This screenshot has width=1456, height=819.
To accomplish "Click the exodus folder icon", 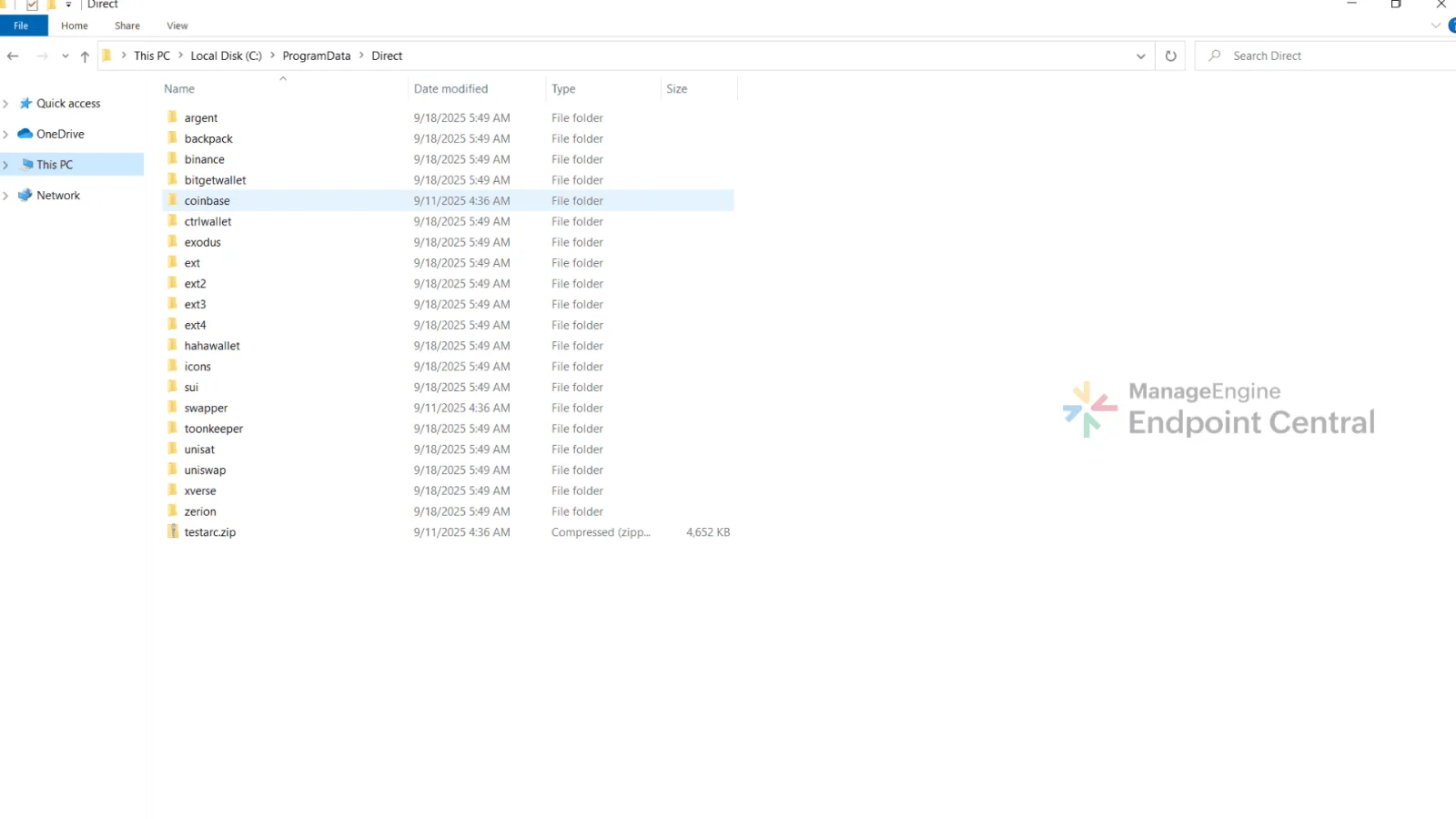I will coord(172,242).
